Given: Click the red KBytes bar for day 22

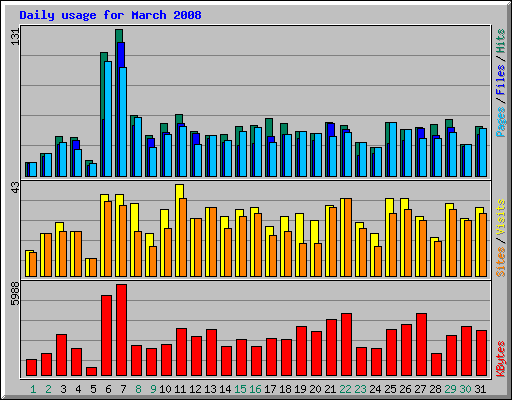Looking at the screenshot, I should point(346,344).
